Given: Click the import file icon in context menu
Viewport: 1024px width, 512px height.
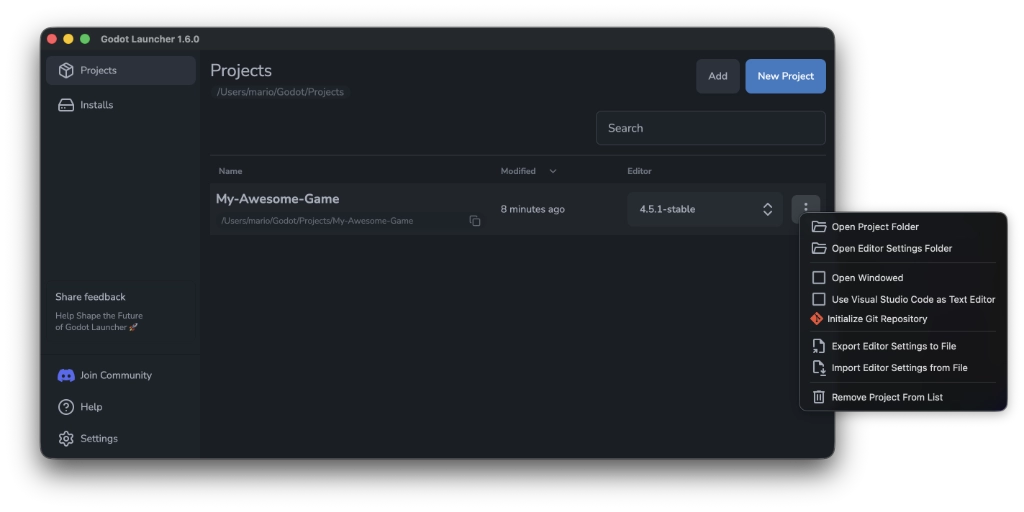Looking at the screenshot, I should click(818, 368).
